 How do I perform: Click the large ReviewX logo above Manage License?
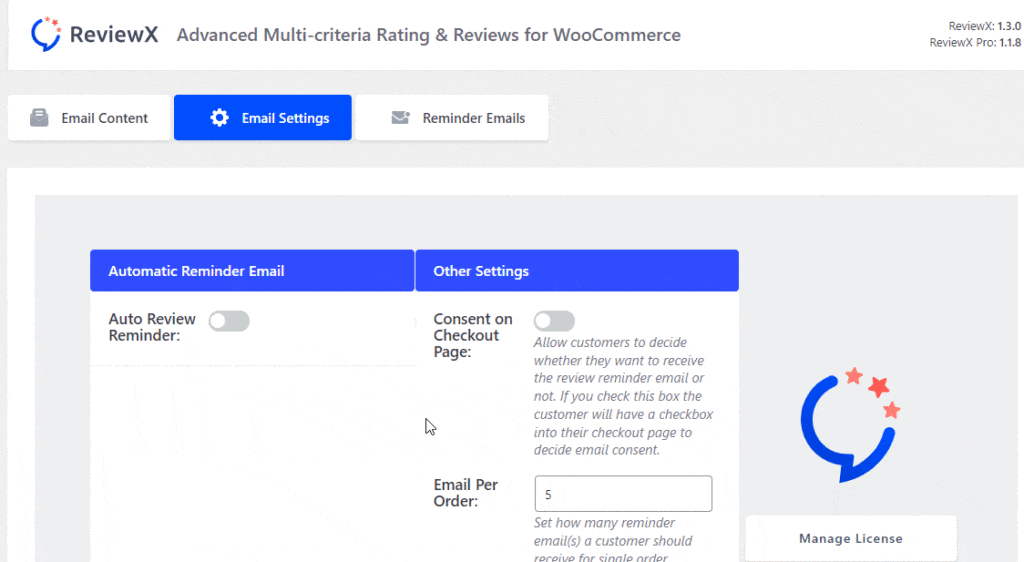850,425
